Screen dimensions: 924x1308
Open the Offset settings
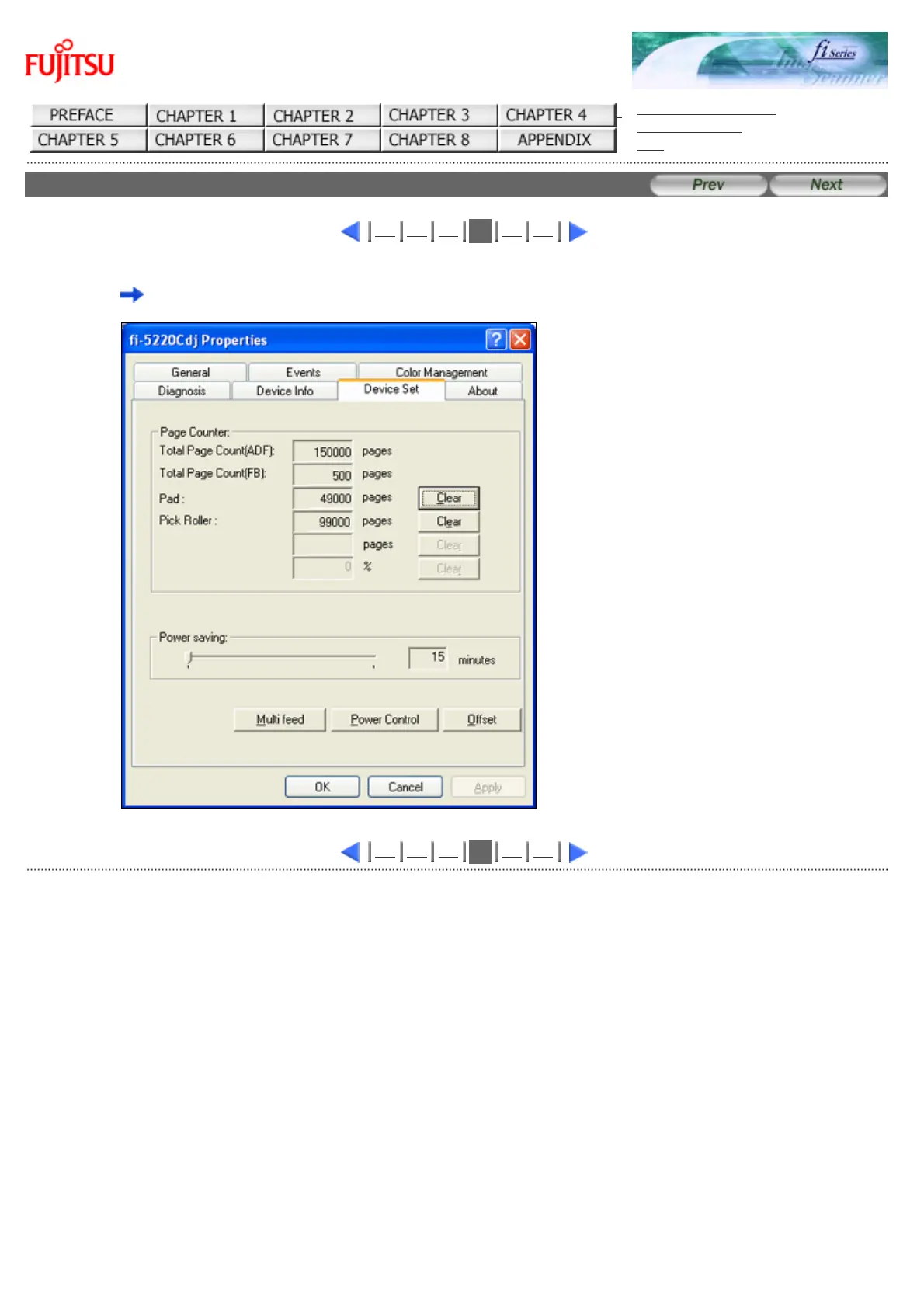[482, 719]
